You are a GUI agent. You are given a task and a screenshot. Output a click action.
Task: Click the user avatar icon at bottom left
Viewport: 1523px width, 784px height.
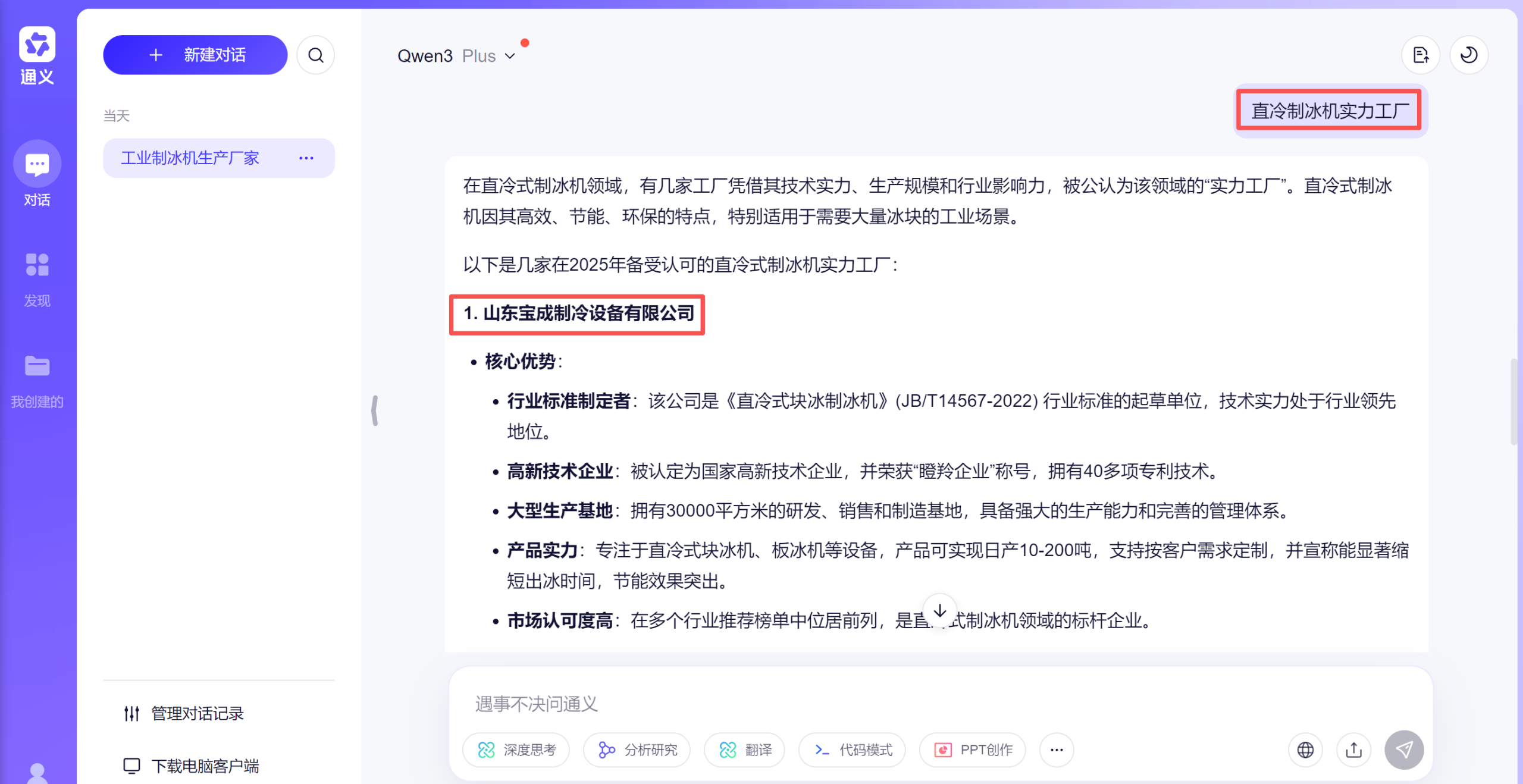pos(37,772)
